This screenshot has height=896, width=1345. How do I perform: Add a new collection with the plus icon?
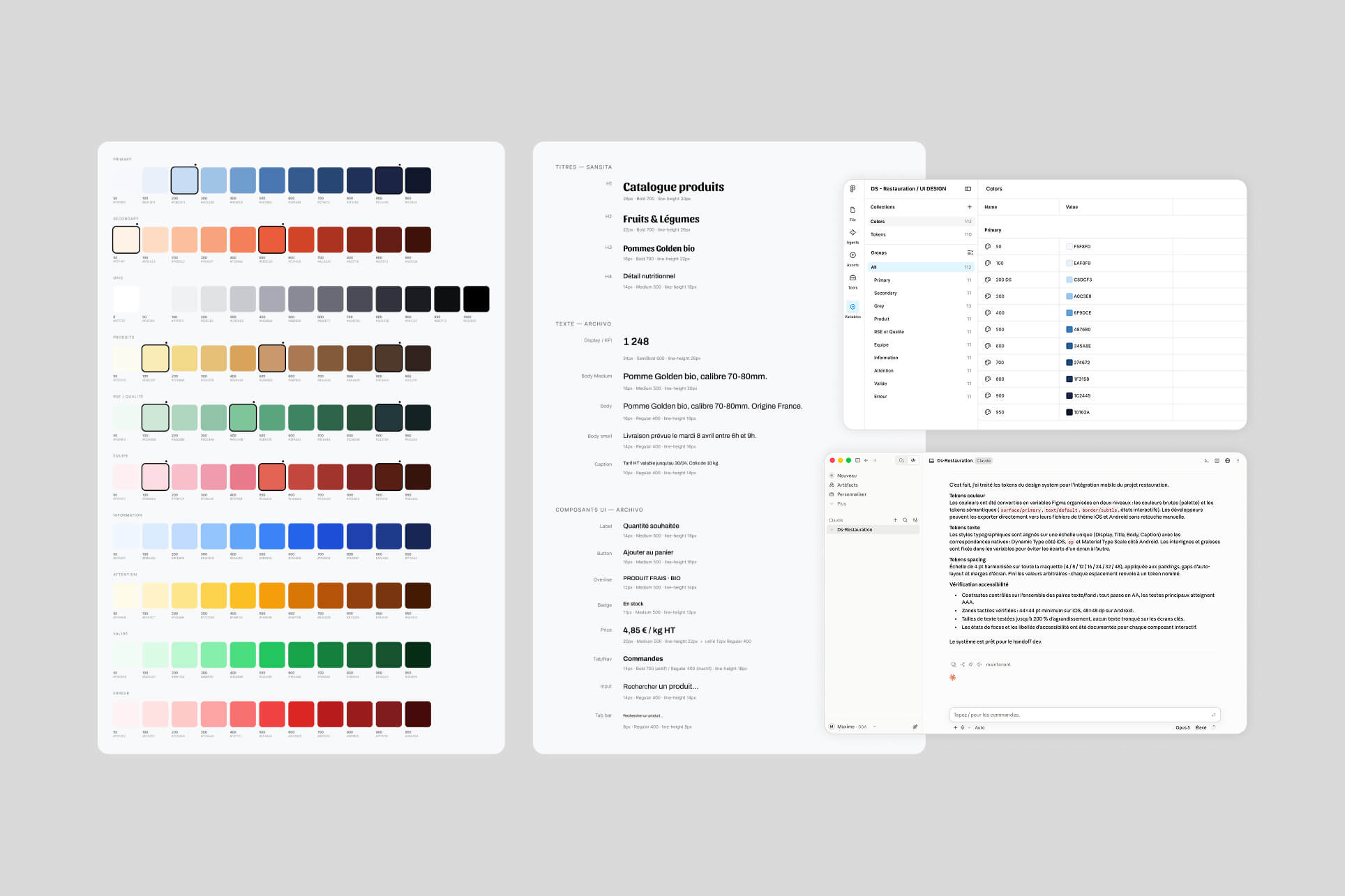pyautogui.click(x=969, y=207)
